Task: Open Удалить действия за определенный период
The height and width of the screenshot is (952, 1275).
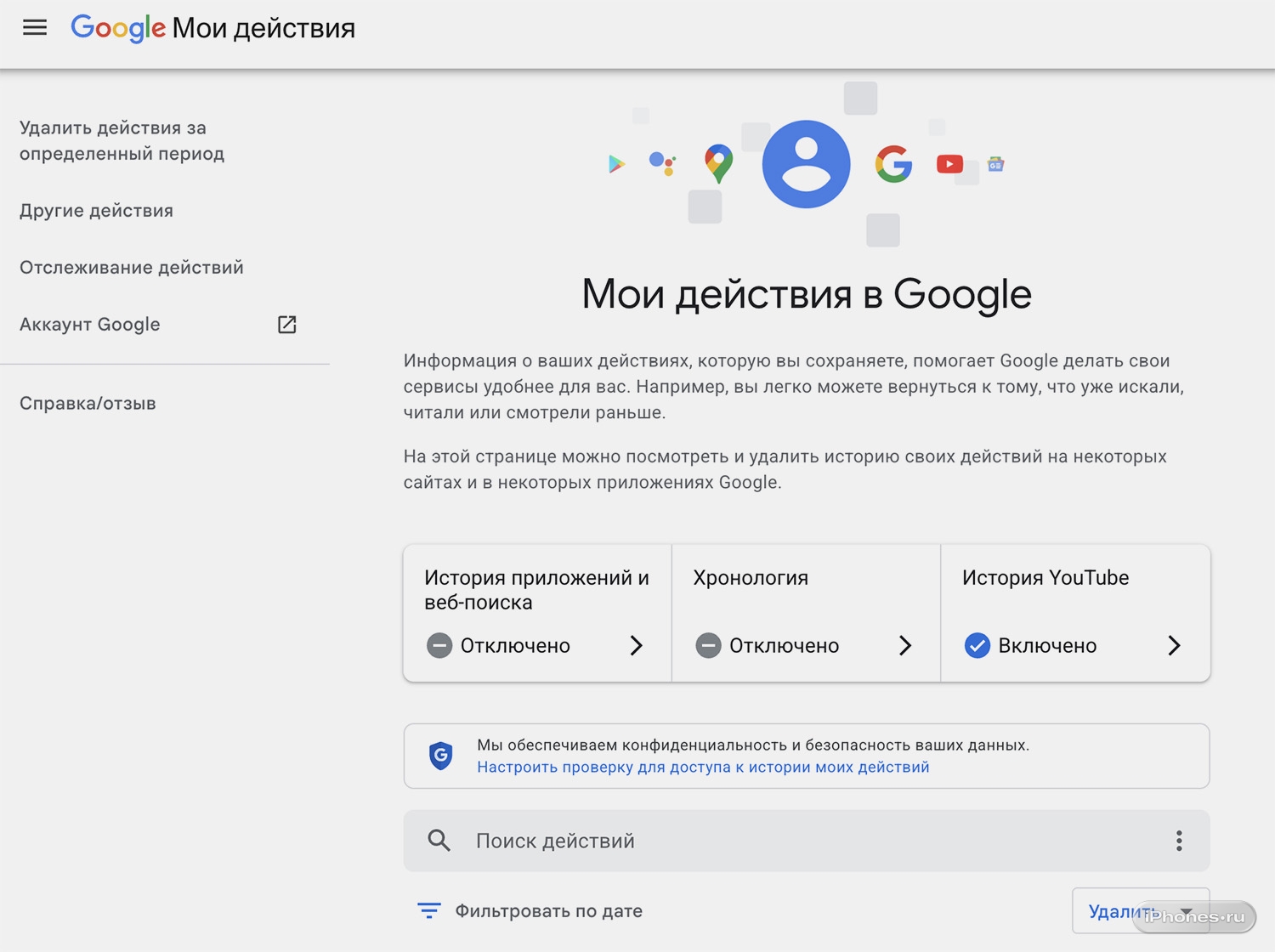Action: (122, 141)
